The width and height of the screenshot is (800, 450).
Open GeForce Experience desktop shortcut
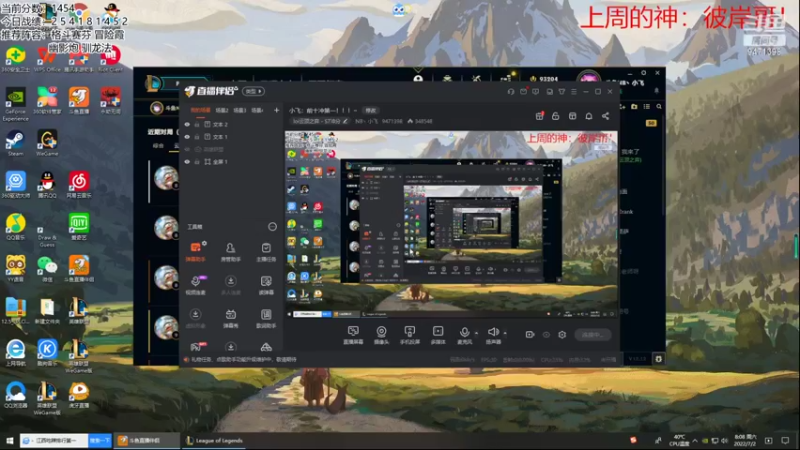click(15, 104)
